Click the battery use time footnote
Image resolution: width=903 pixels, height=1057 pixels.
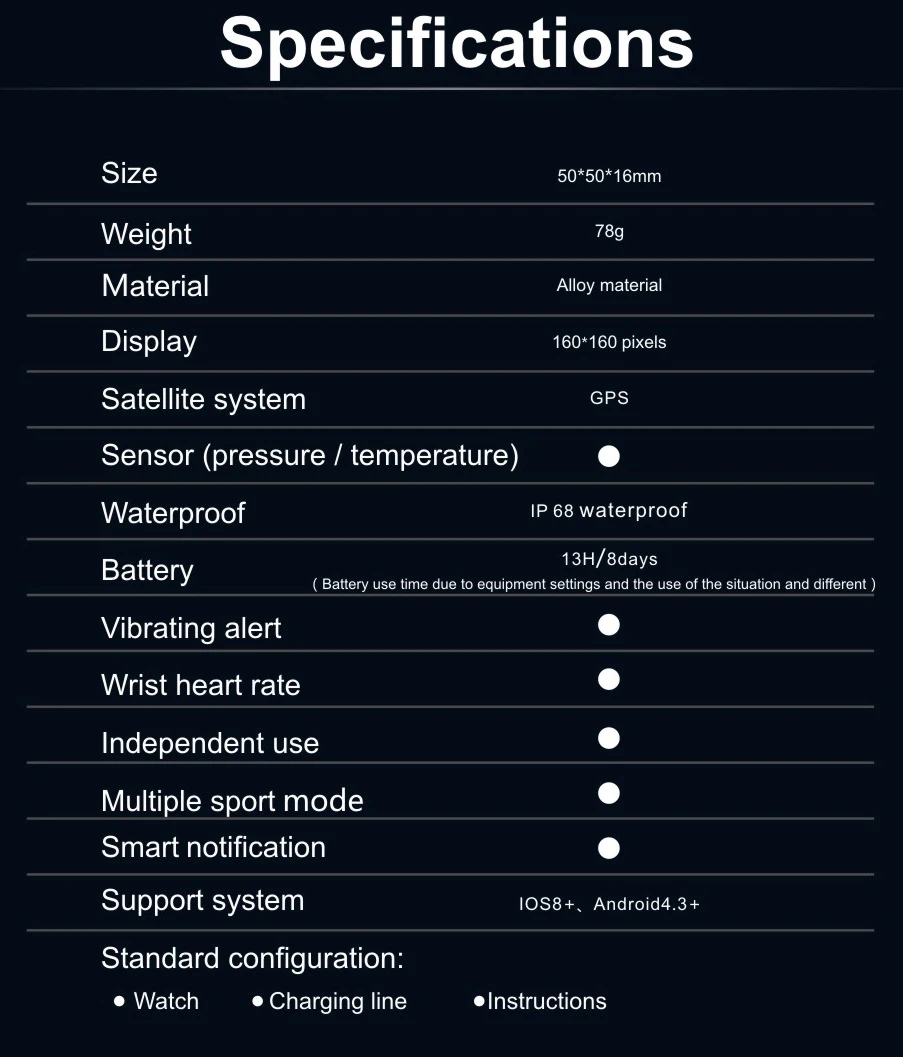pos(594,584)
